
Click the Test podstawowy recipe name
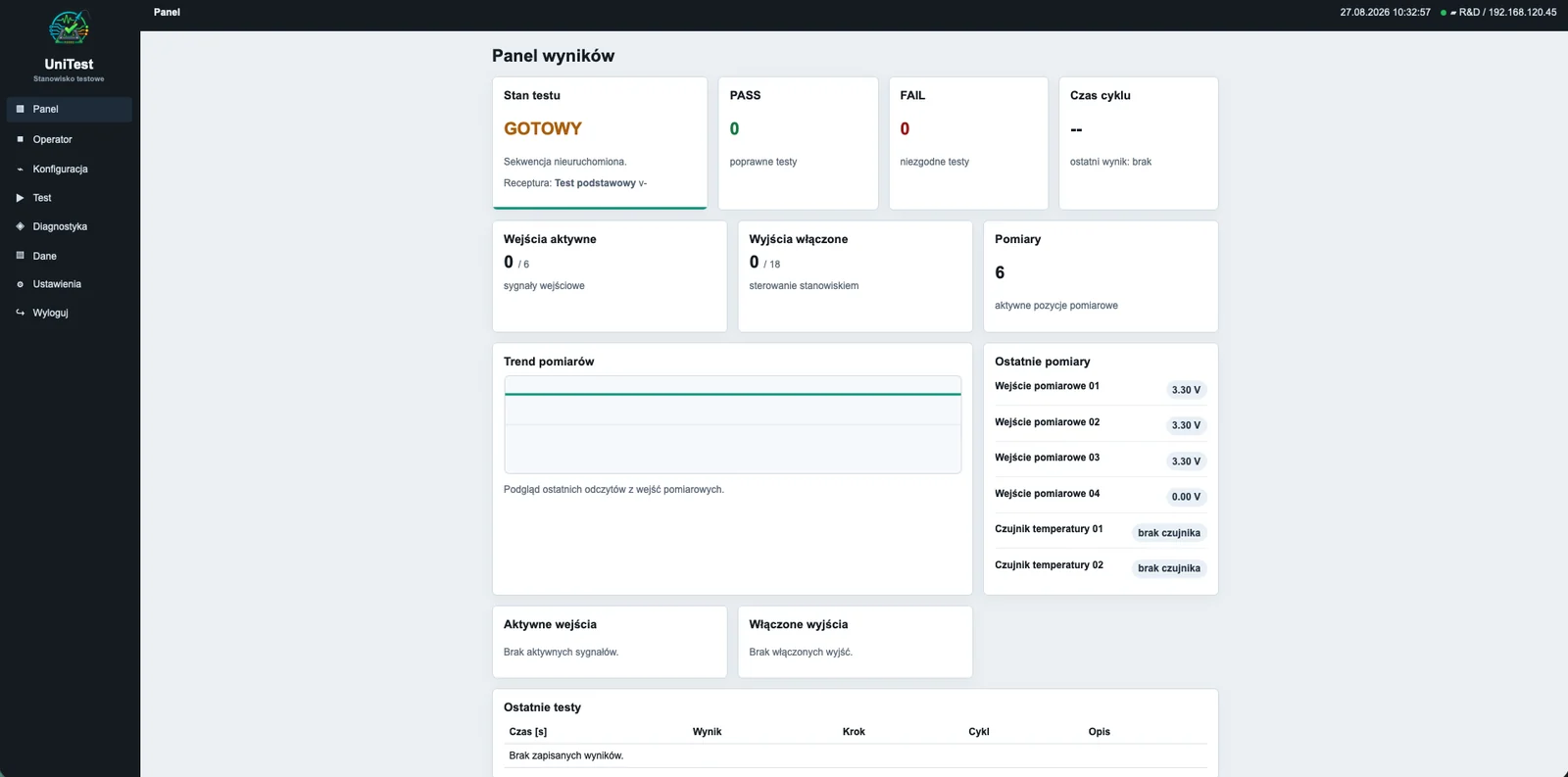[x=595, y=183]
